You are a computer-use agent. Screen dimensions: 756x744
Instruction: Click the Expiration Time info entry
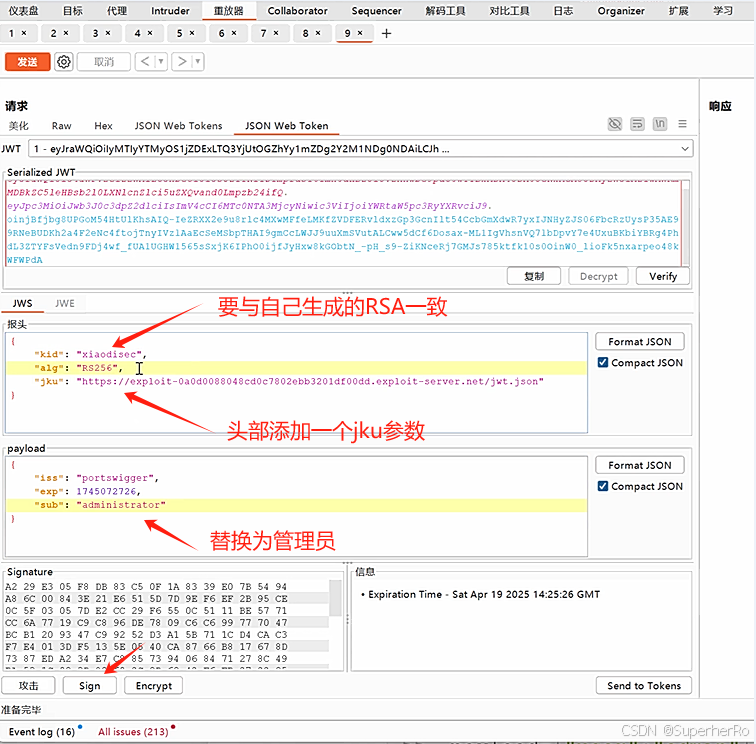[x=484, y=594]
